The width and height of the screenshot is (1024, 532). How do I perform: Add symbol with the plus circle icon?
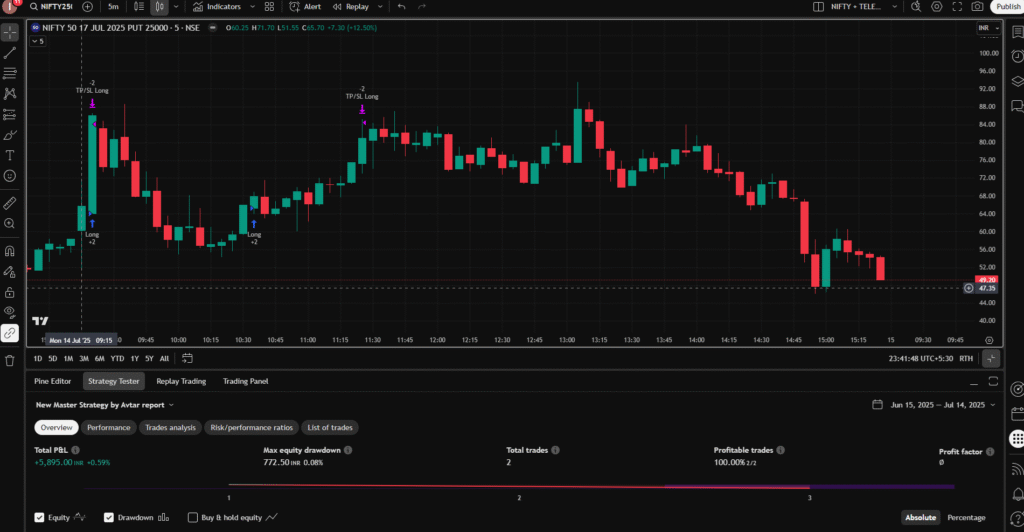pyautogui.click(x=88, y=7)
